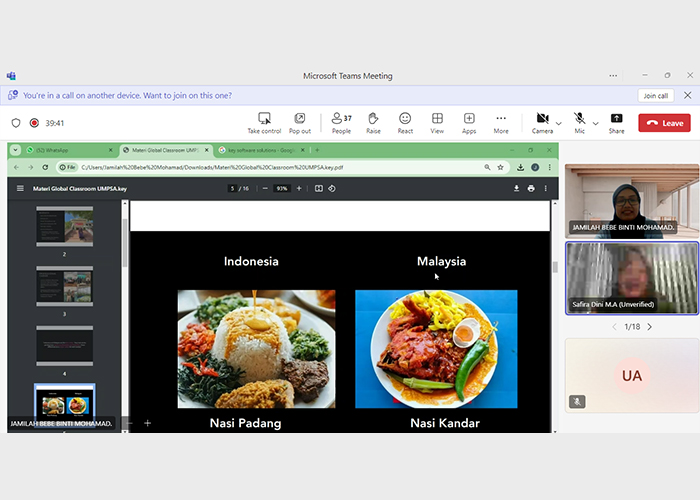Click the PDF page number field
The image size is (700, 500).
tap(232, 188)
